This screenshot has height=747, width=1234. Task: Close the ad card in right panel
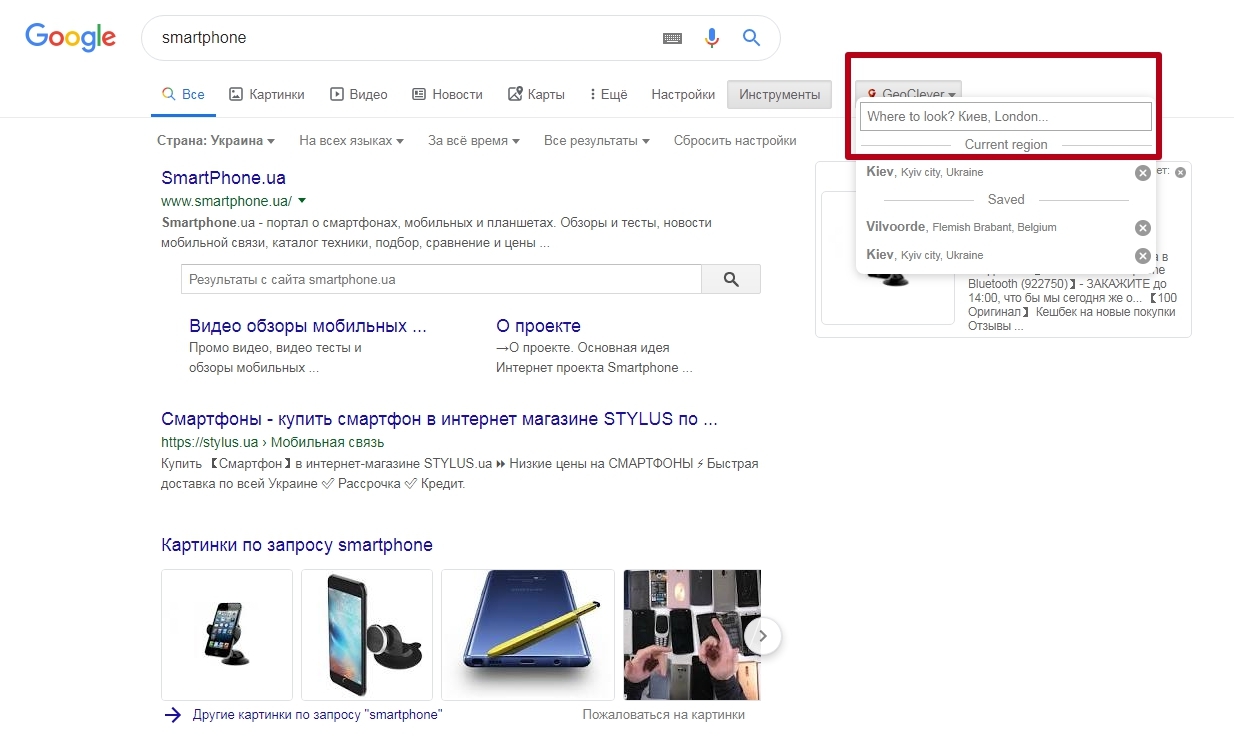coord(1180,172)
